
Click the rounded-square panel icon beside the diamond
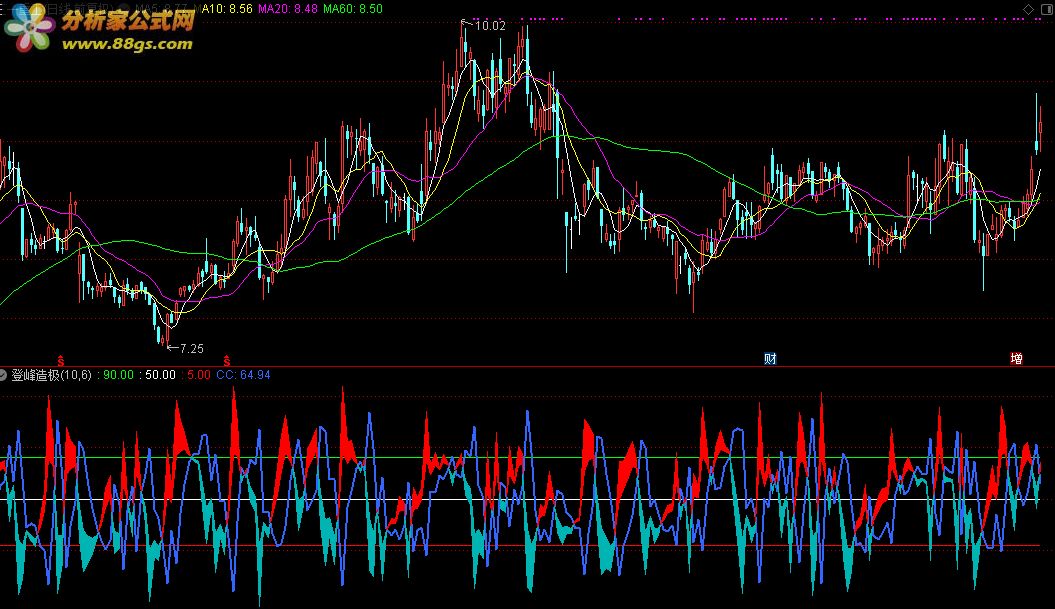(1045, 9)
